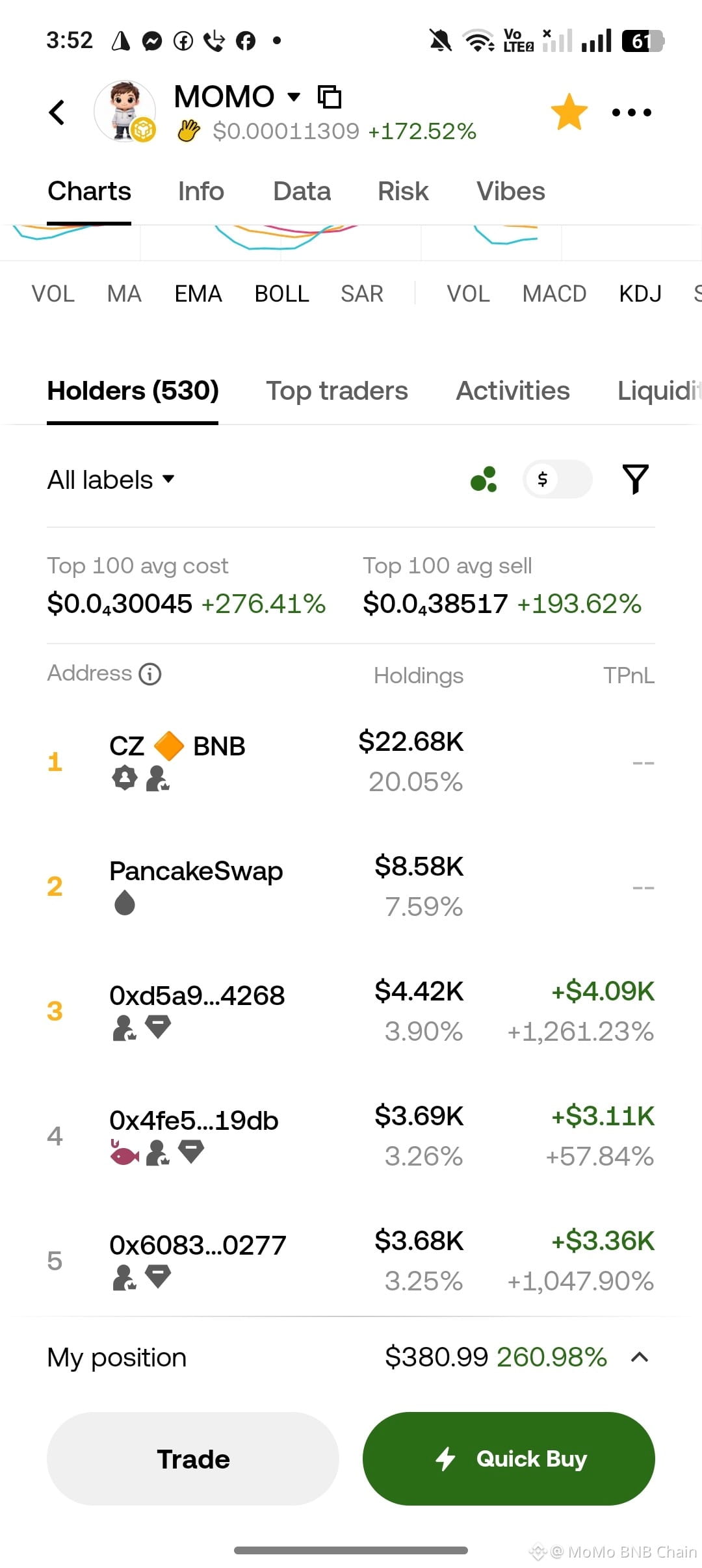Open the three-dot more options menu

631,112
